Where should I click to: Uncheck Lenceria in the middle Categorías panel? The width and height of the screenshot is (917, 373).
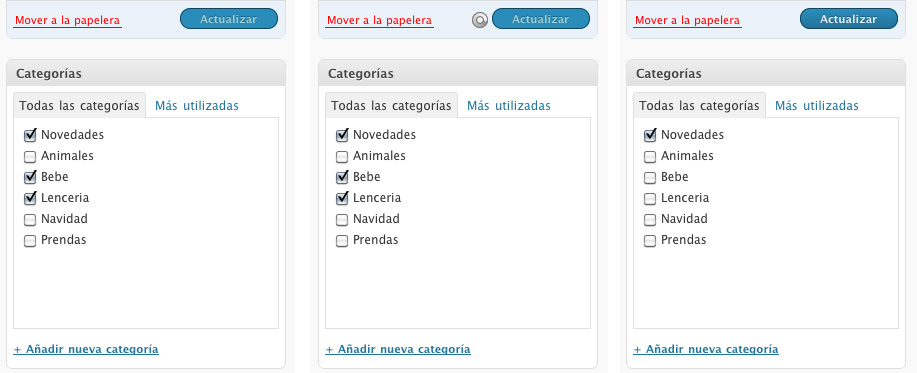(342, 199)
